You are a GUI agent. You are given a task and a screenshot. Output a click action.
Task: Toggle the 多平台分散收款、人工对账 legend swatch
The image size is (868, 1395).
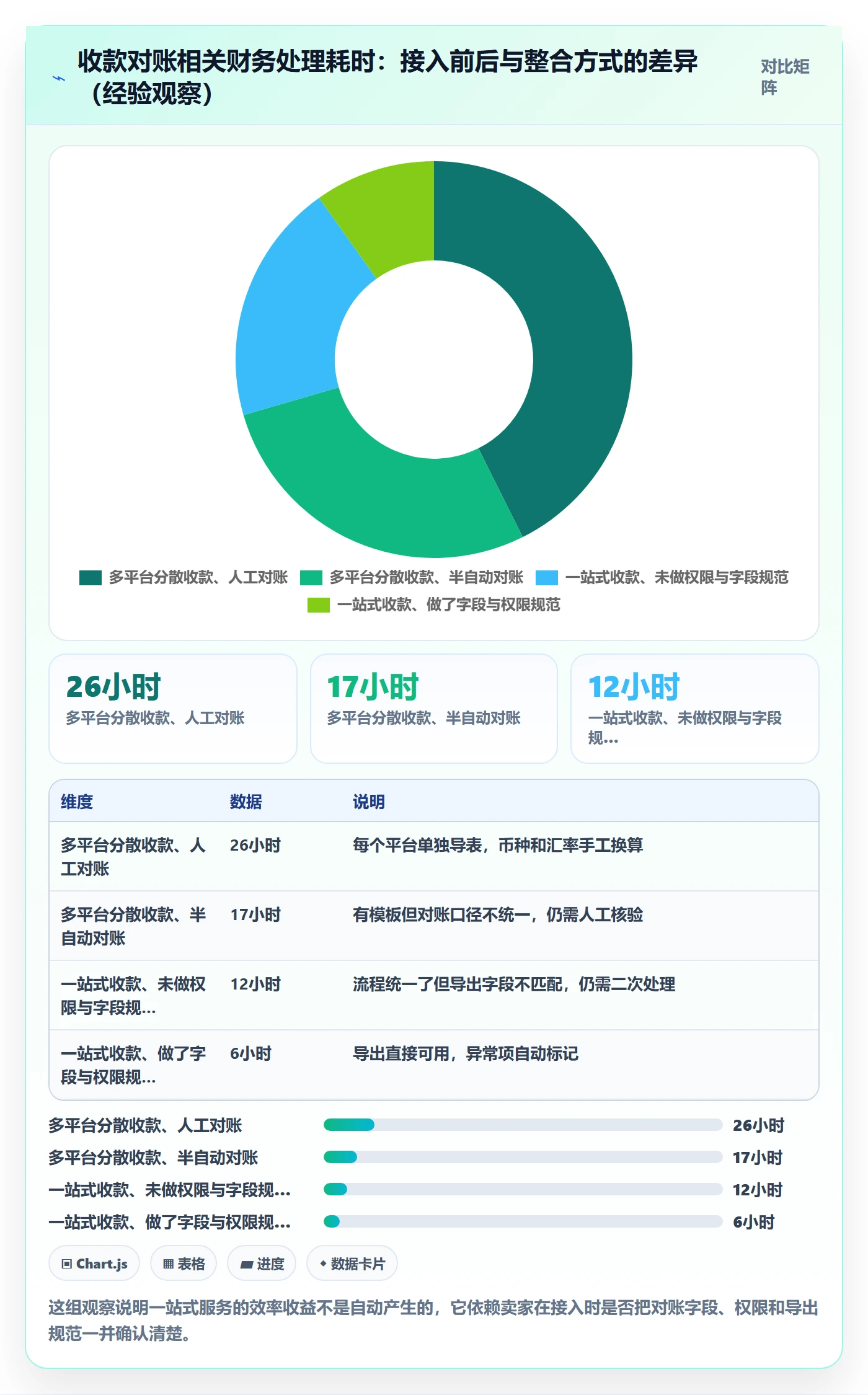(x=91, y=578)
